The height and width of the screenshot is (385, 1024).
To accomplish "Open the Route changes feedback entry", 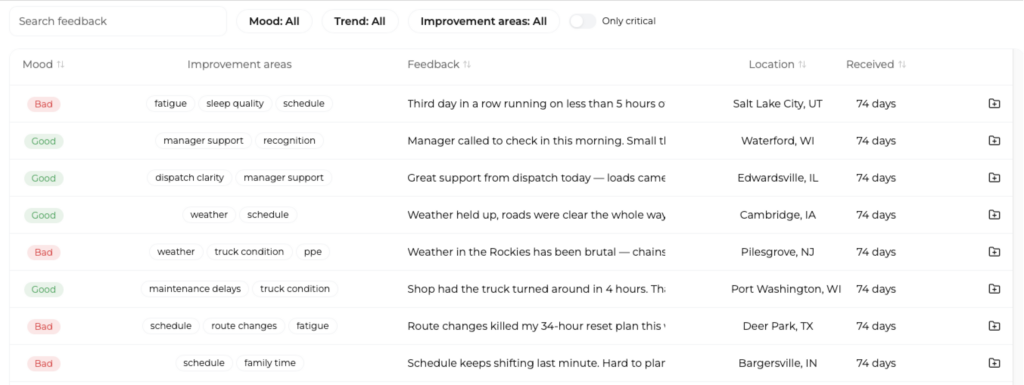I will pyautogui.click(x=536, y=326).
